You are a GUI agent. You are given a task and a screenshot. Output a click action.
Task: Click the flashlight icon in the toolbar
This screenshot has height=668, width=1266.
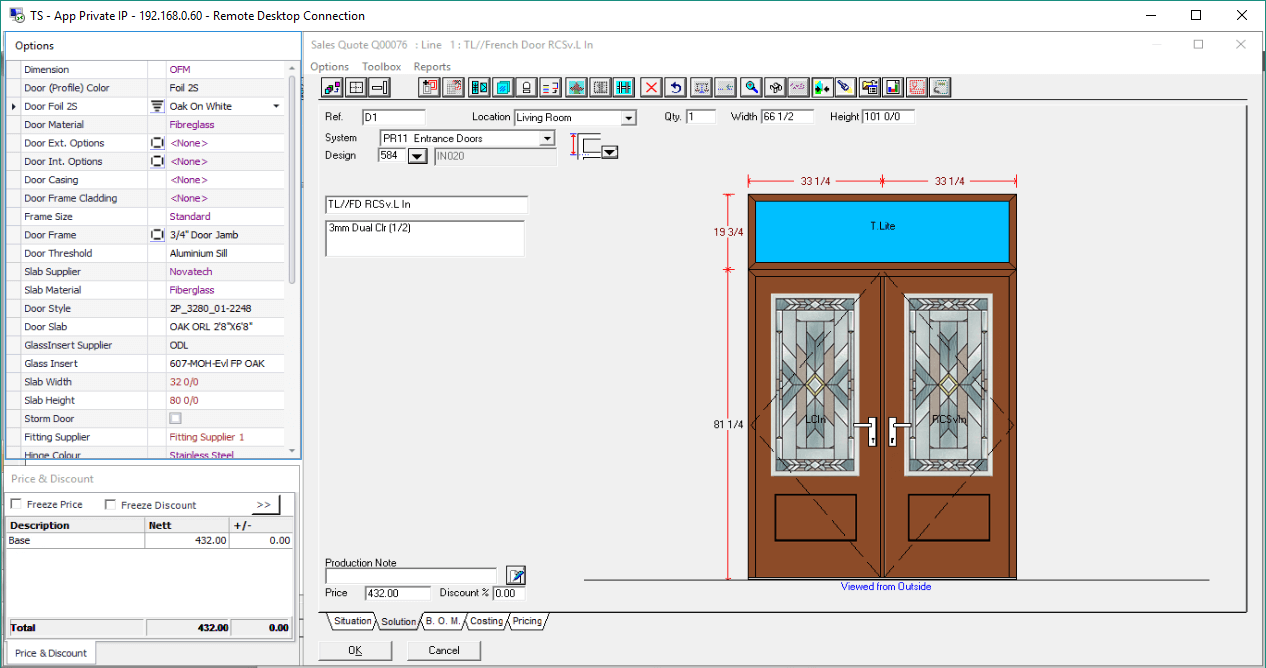845,87
